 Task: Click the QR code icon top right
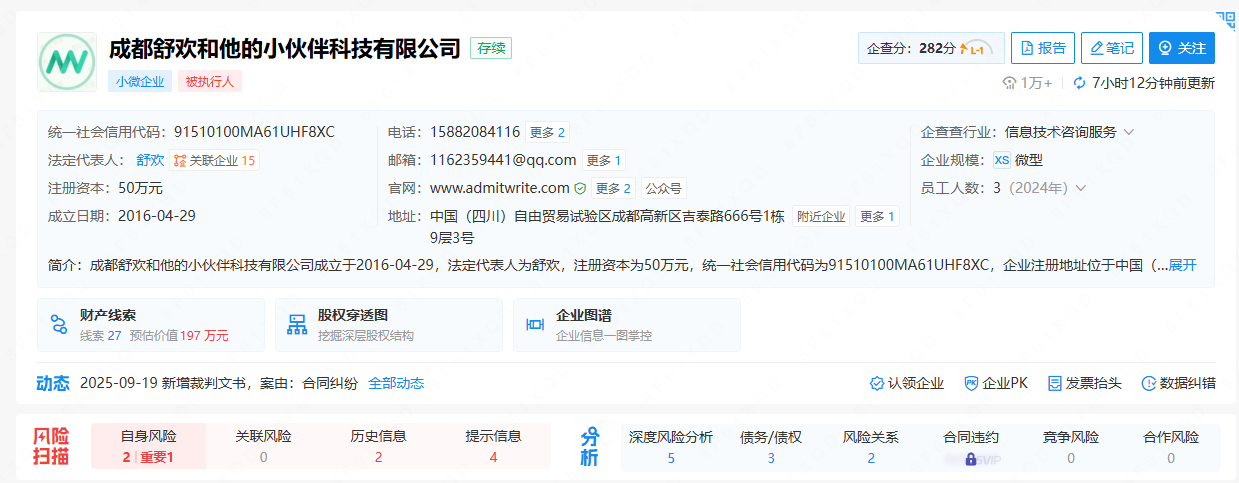1225,20
